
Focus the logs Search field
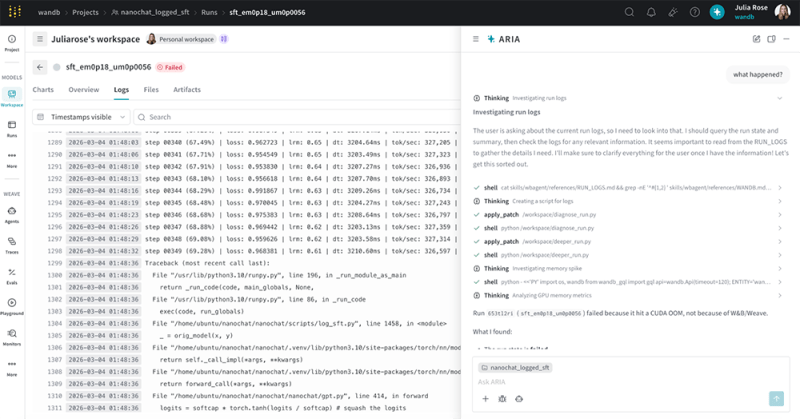297,117
